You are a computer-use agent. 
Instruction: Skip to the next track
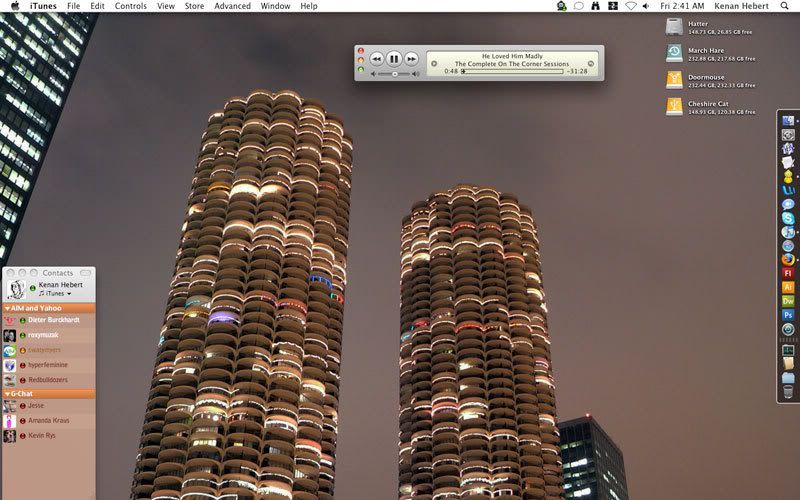pos(411,59)
